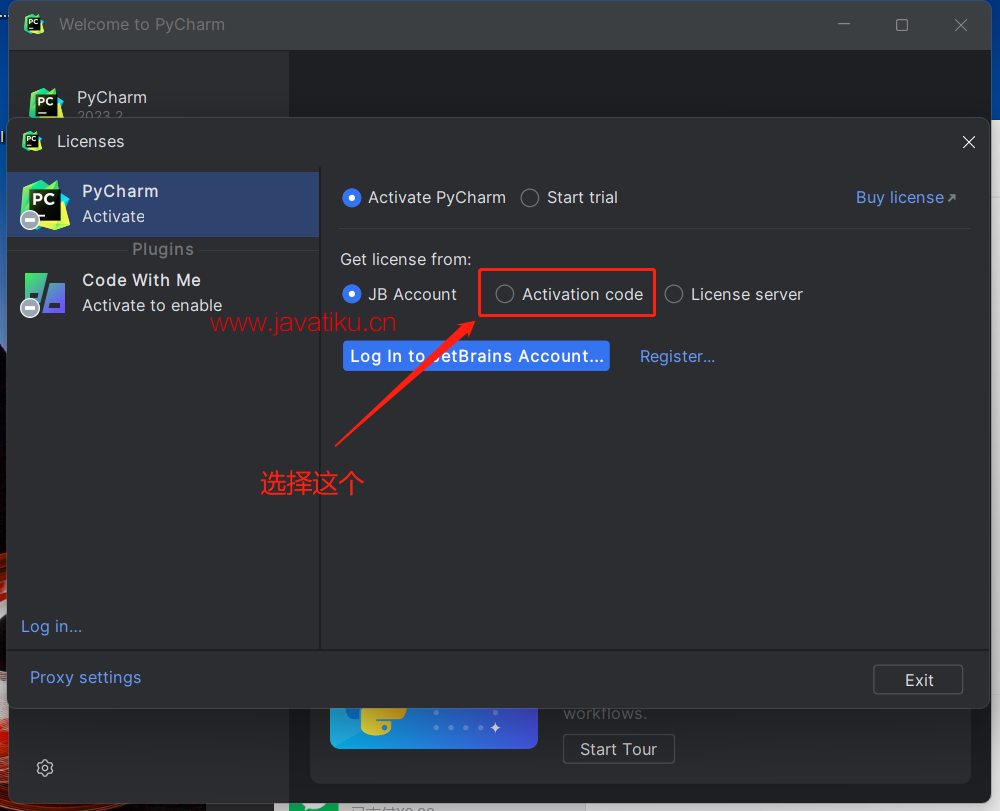Click the Exit button
Viewport: 1000px width, 811px height.
918,680
